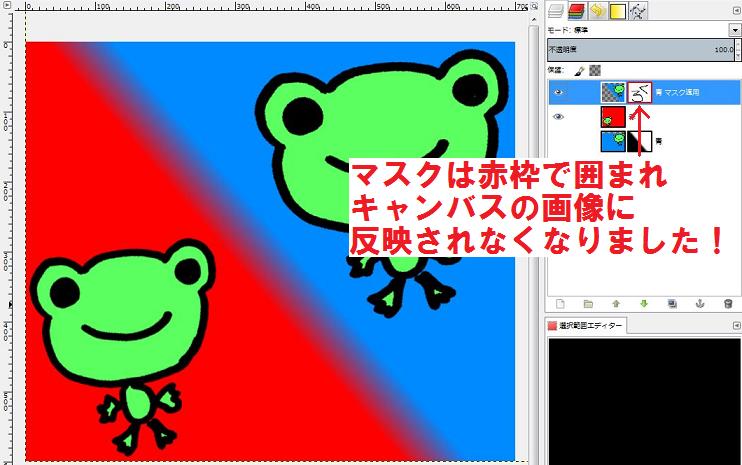The height and width of the screenshot is (465, 742).
Task: Select the 青 マスク適用 layer image thumbnail
Action: pyautogui.click(x=613, y=92)
